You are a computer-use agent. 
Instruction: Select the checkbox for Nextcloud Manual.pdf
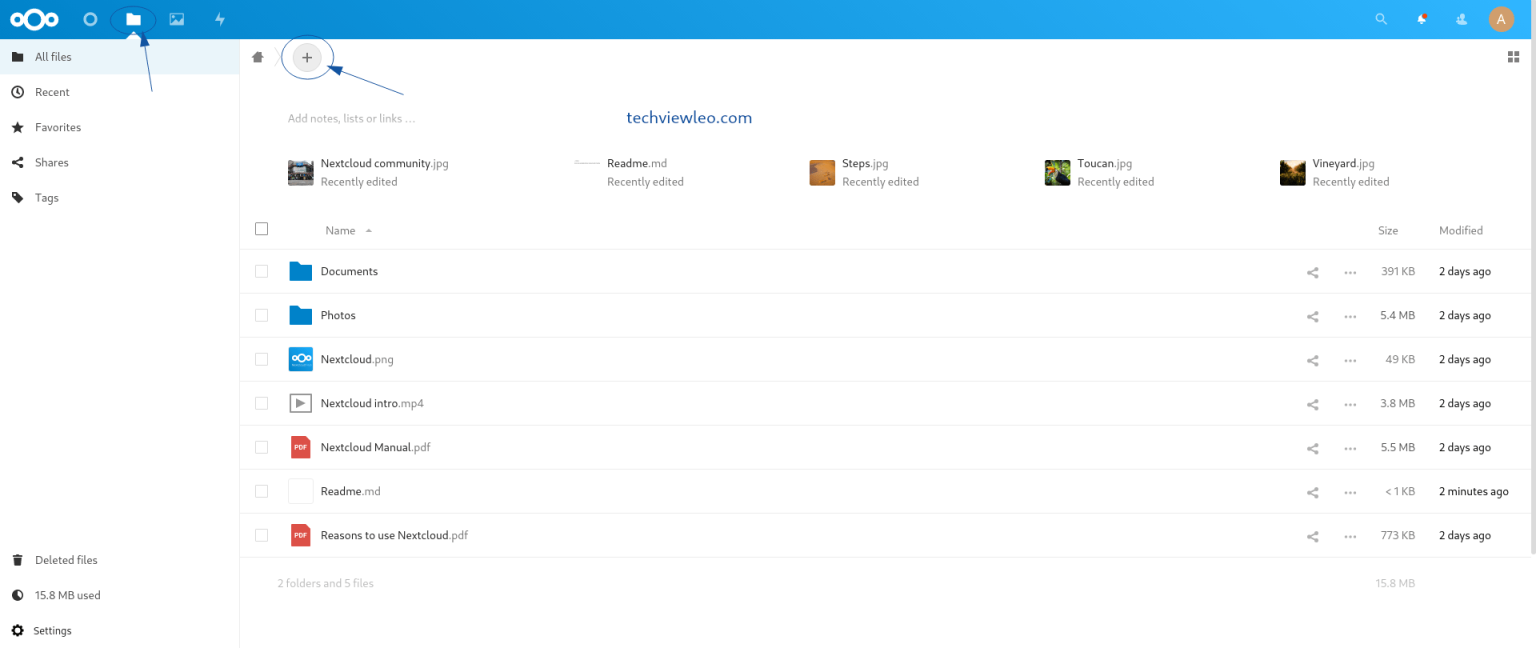(261, 447)
